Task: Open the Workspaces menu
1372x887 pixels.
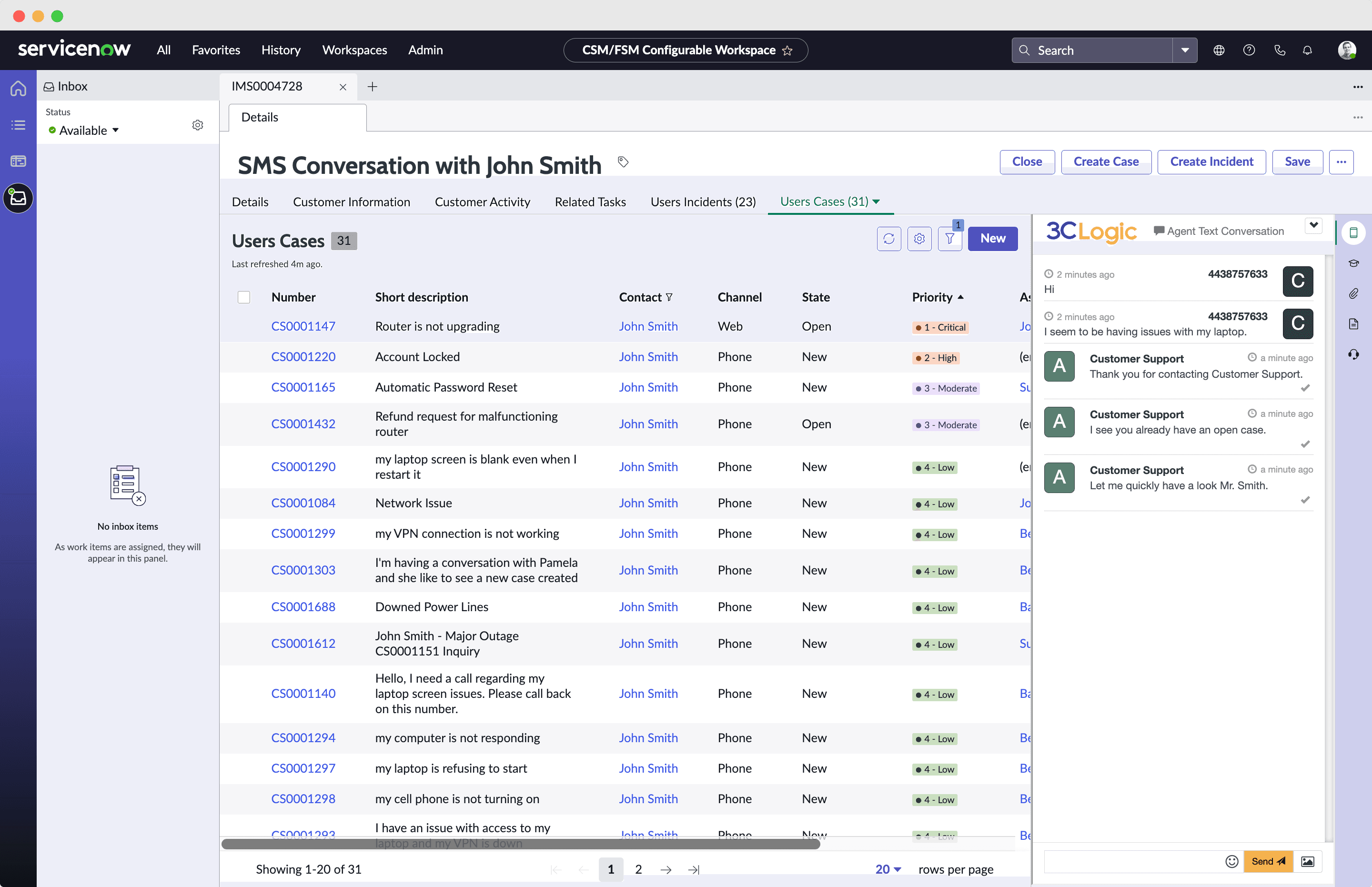Action: [354, 50]
